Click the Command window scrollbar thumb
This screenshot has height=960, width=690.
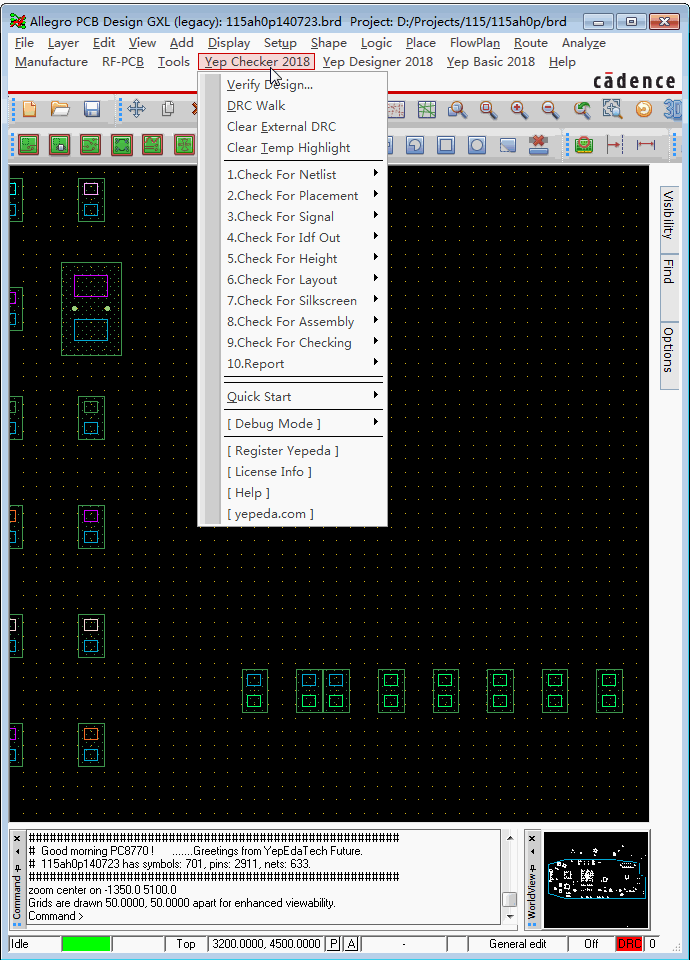pos(509,899)
